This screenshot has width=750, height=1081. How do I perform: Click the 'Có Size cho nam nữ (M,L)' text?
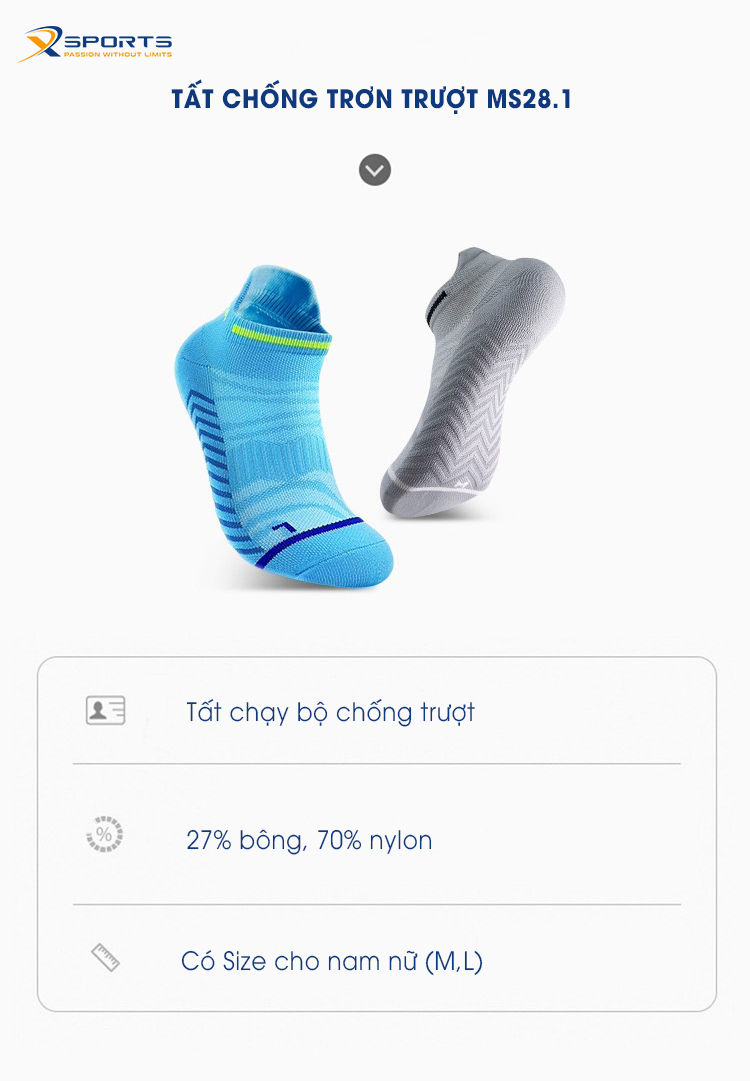[x=332, y=962]
